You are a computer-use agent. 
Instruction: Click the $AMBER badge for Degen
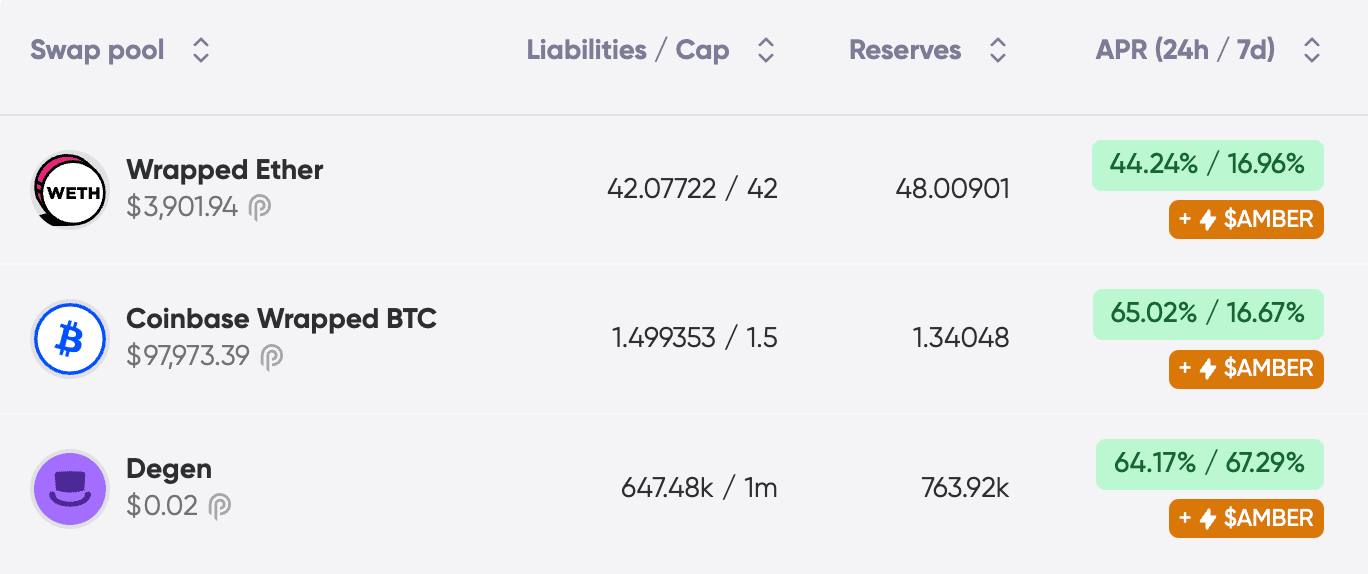point(1246,518)
